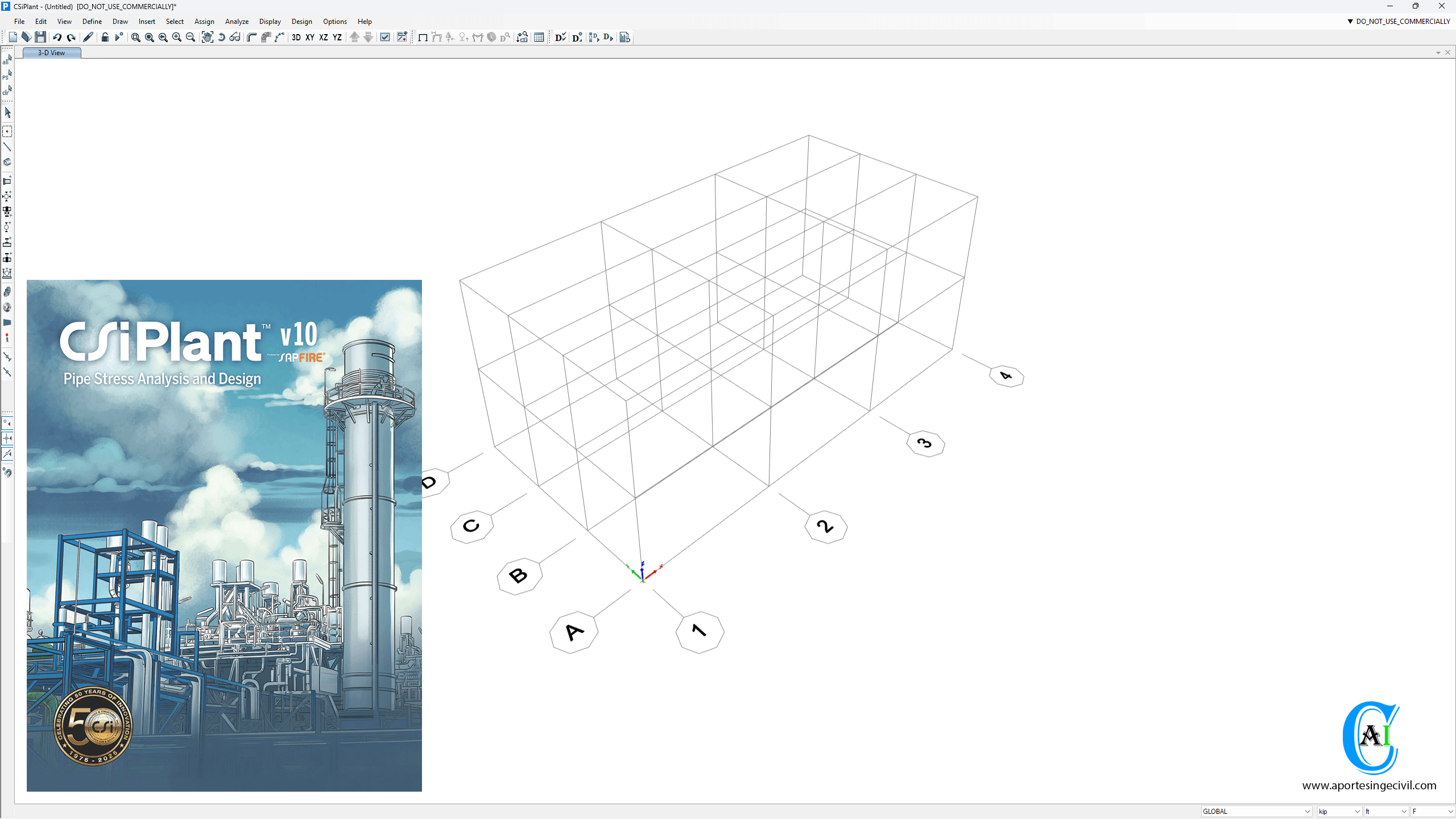Click the DO_NOT_USE_COMMERCIALLY label button
This screenshot has width=1456, height=819.
(1398, 22)
